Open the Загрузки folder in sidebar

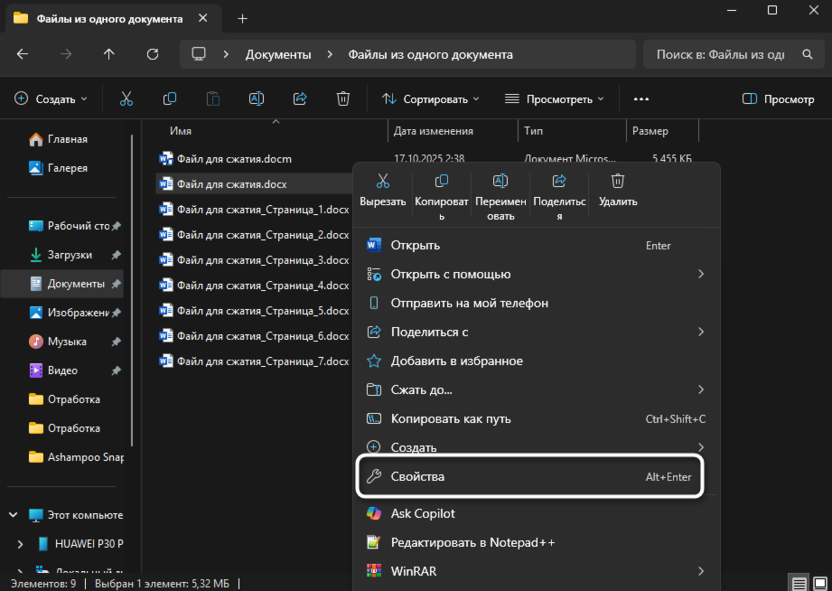69,254
